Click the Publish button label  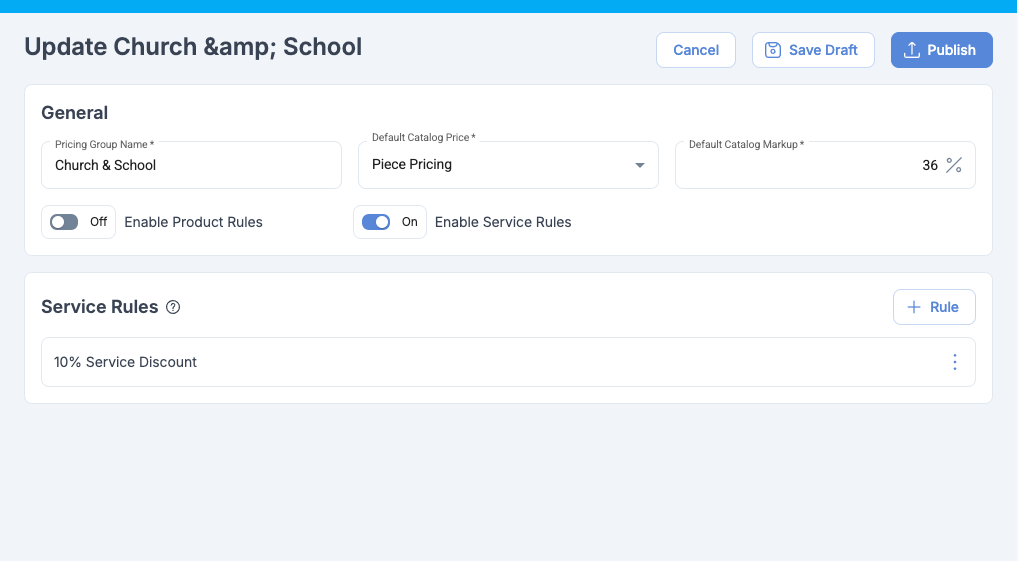pyautogui.click(x=951, y=50)
